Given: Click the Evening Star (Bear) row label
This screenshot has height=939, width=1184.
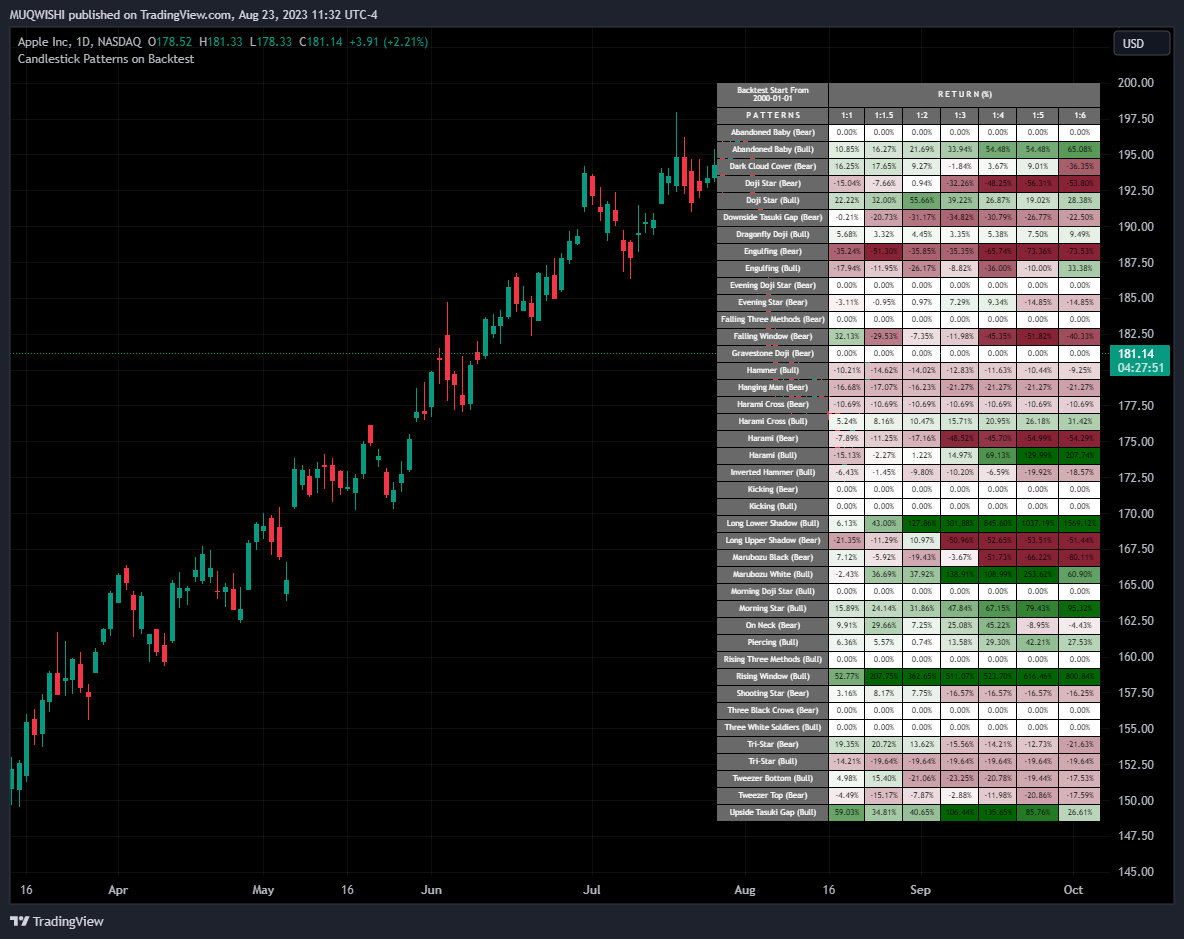Looking at the screenshot, I should pos(772,302).
